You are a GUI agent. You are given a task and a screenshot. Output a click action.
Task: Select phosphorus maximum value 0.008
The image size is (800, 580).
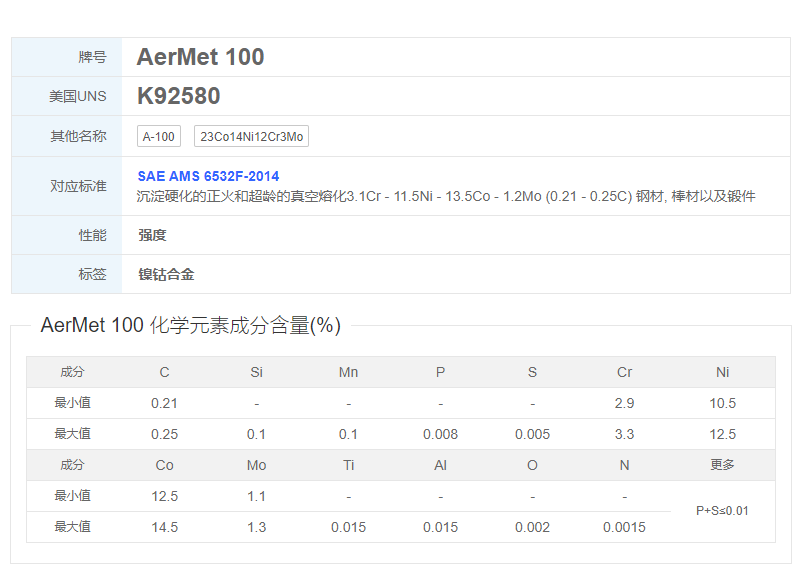click(x=440, y=435)
